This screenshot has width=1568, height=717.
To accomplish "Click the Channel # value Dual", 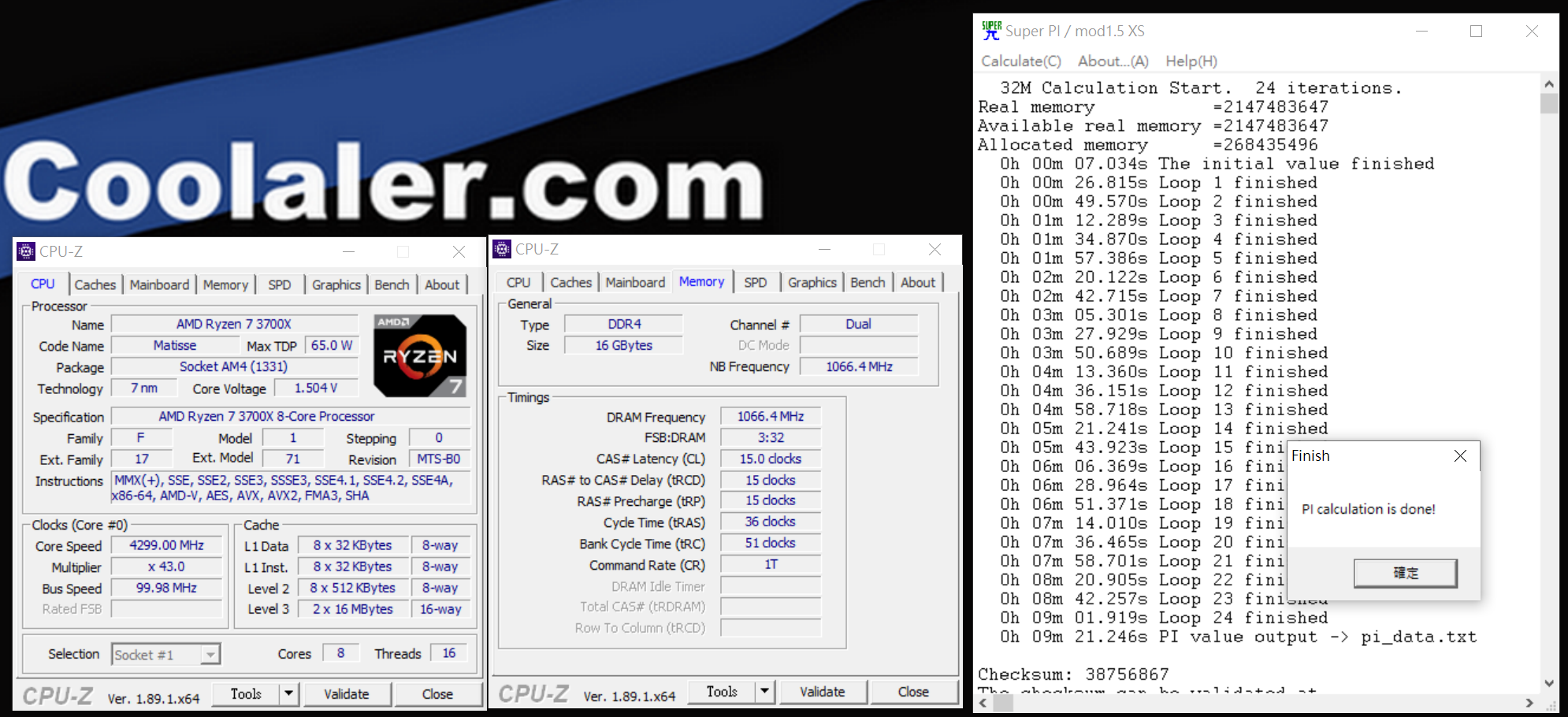I will pos(859,324).
